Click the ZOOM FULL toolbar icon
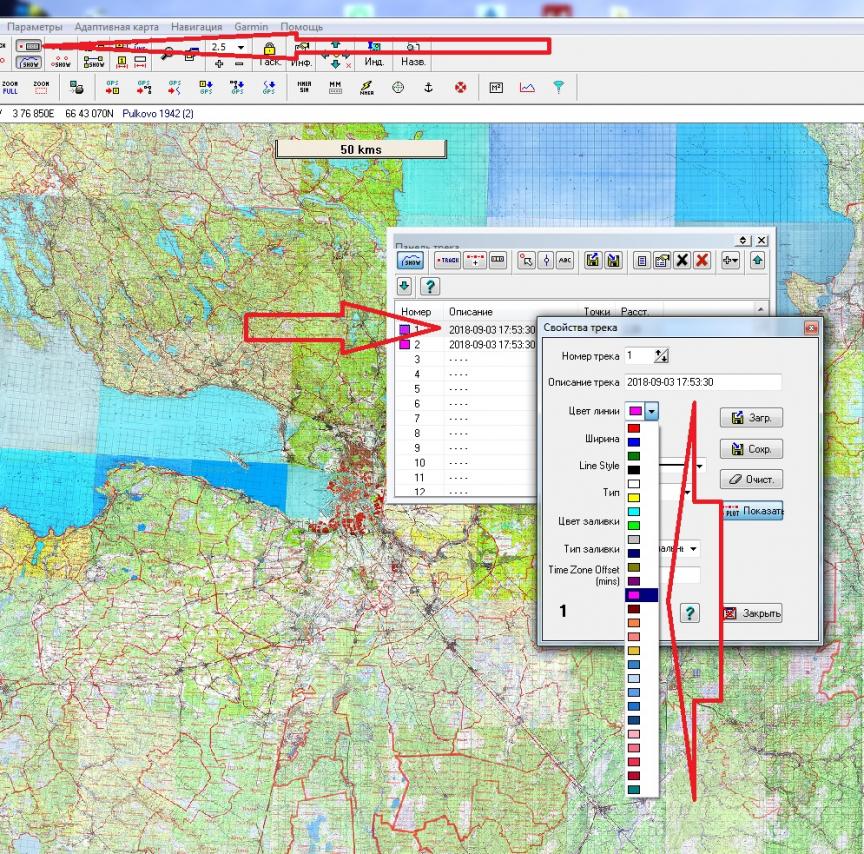This screenshot has height=854, width=864. (x=10, y=87)
